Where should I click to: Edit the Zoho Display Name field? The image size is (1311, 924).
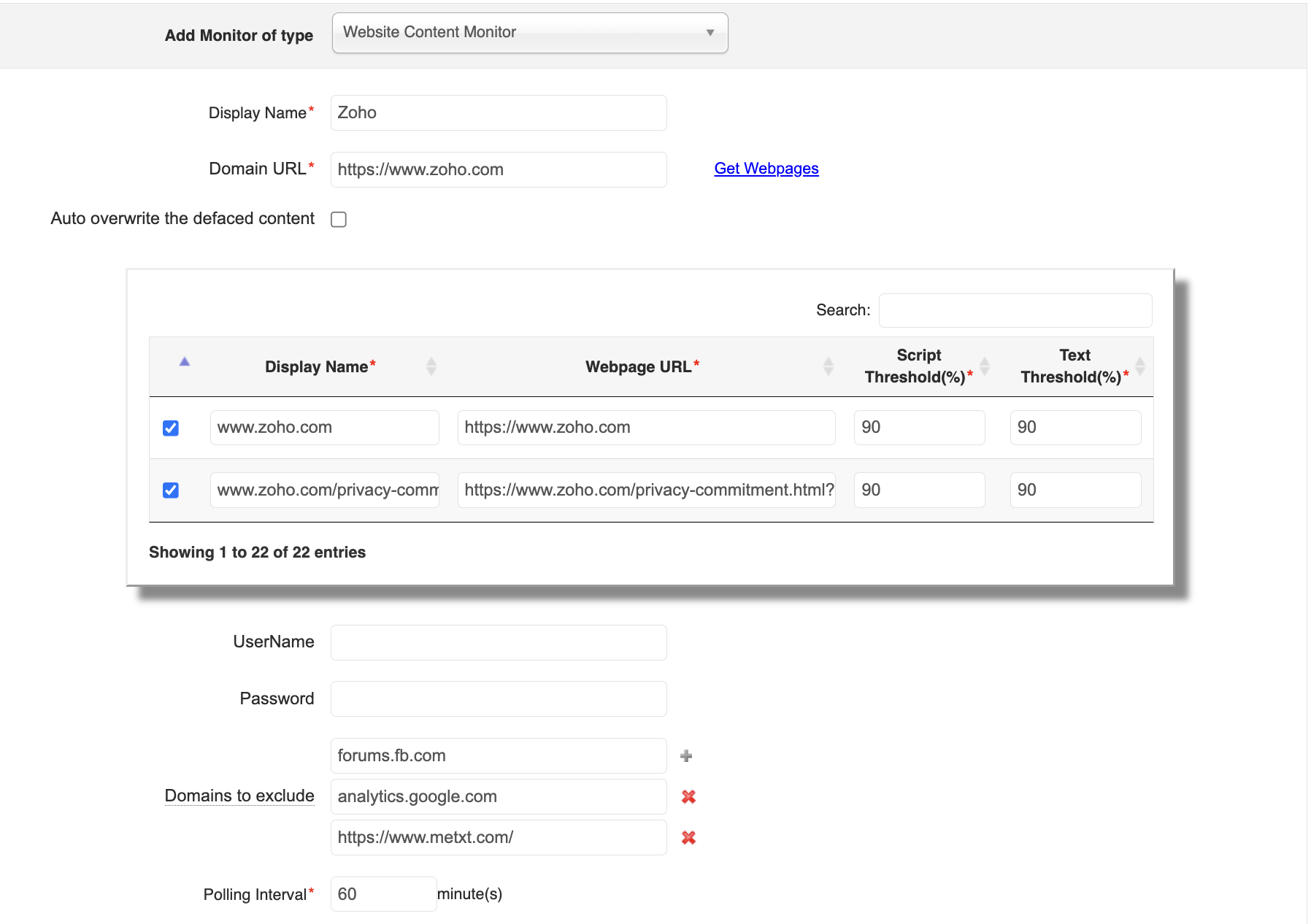click(x=499, y=113)
